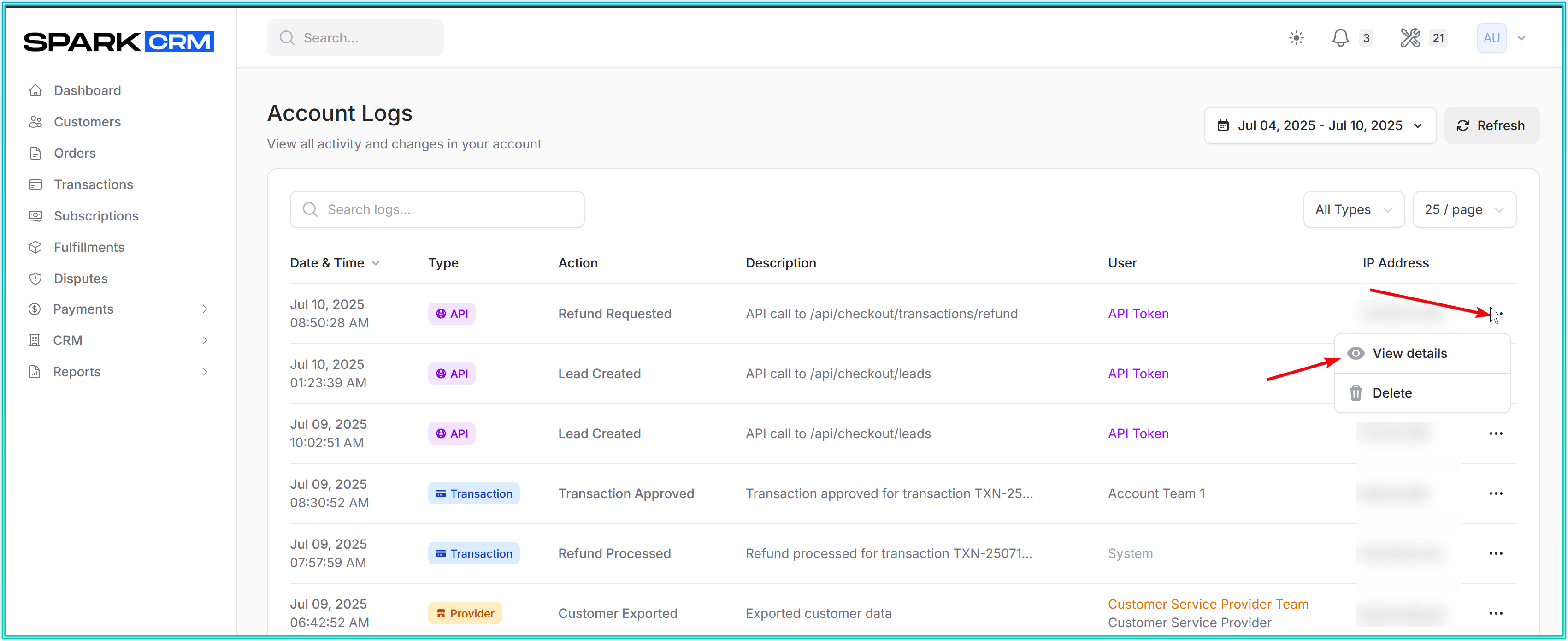The image size is (1568, 641).
Task: Open Fulfillments page in sidebar
Action: tap(89, 247)
